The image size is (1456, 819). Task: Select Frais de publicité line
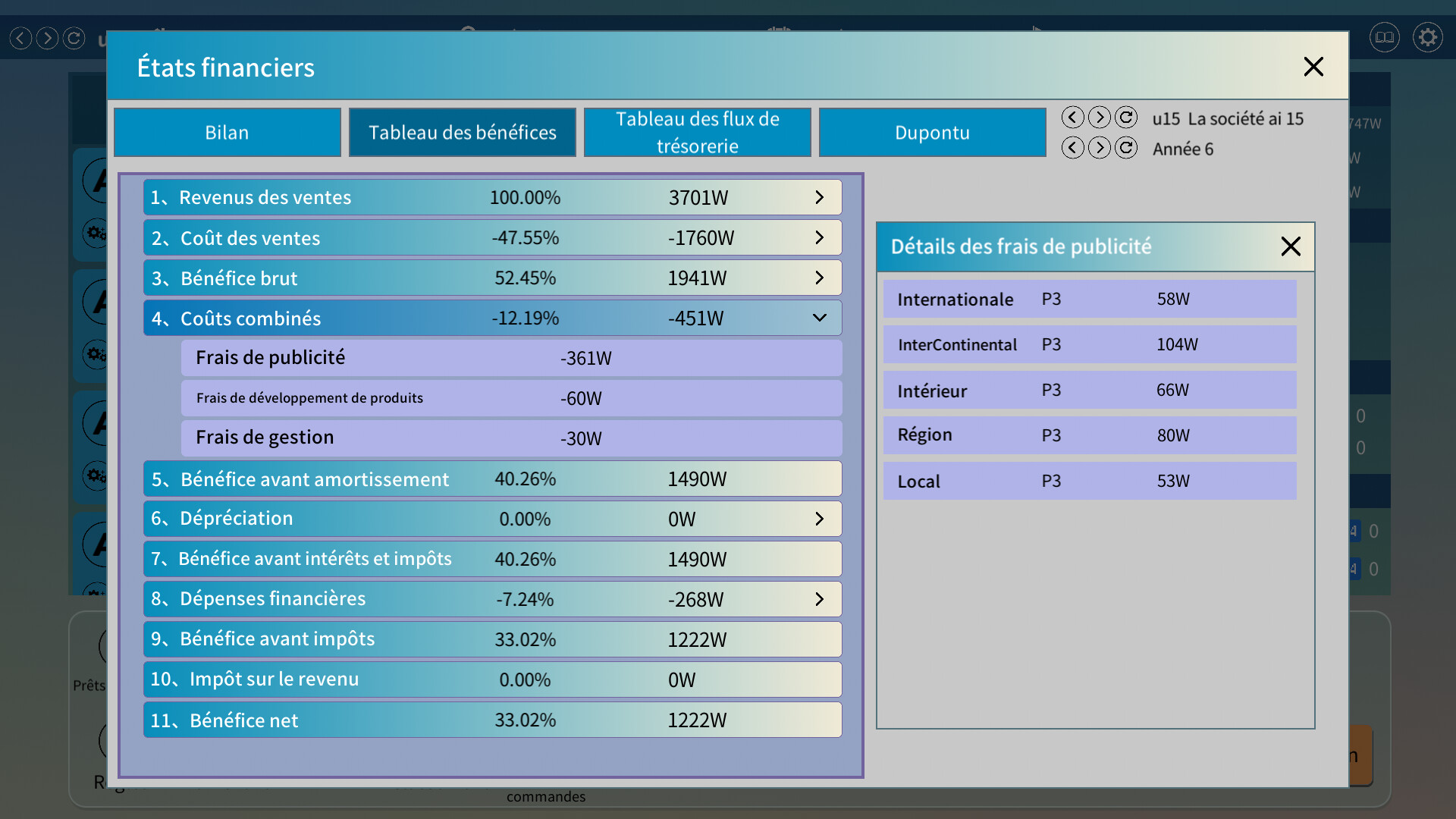tap(511, 358)
